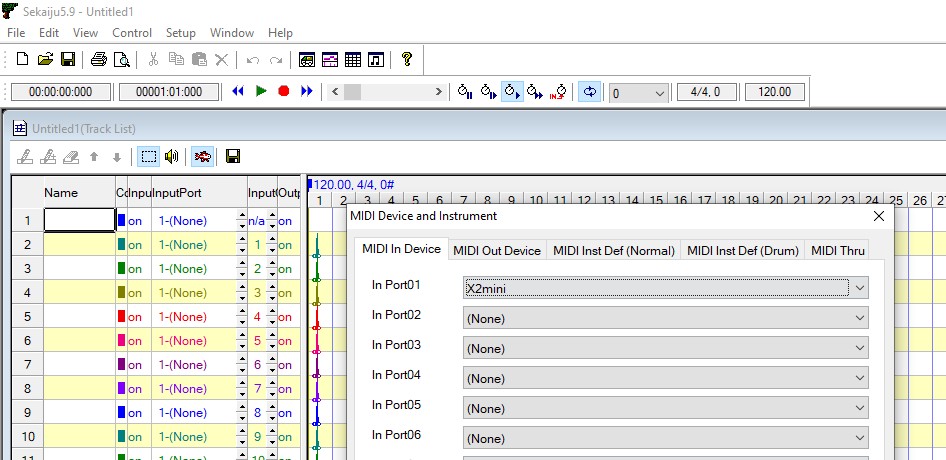Print with the printer icon
This screenshot has width=946, height=460.
click(x=99, y=59)
